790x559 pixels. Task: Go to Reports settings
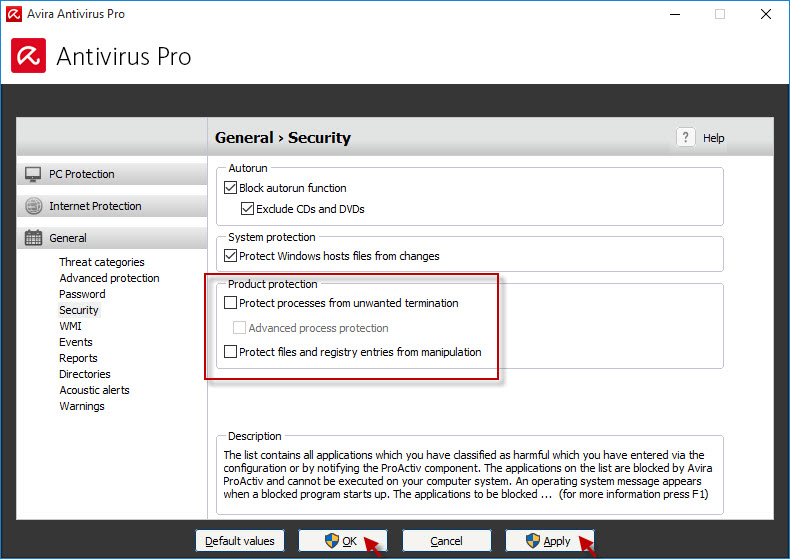click(x=78, y=359)
